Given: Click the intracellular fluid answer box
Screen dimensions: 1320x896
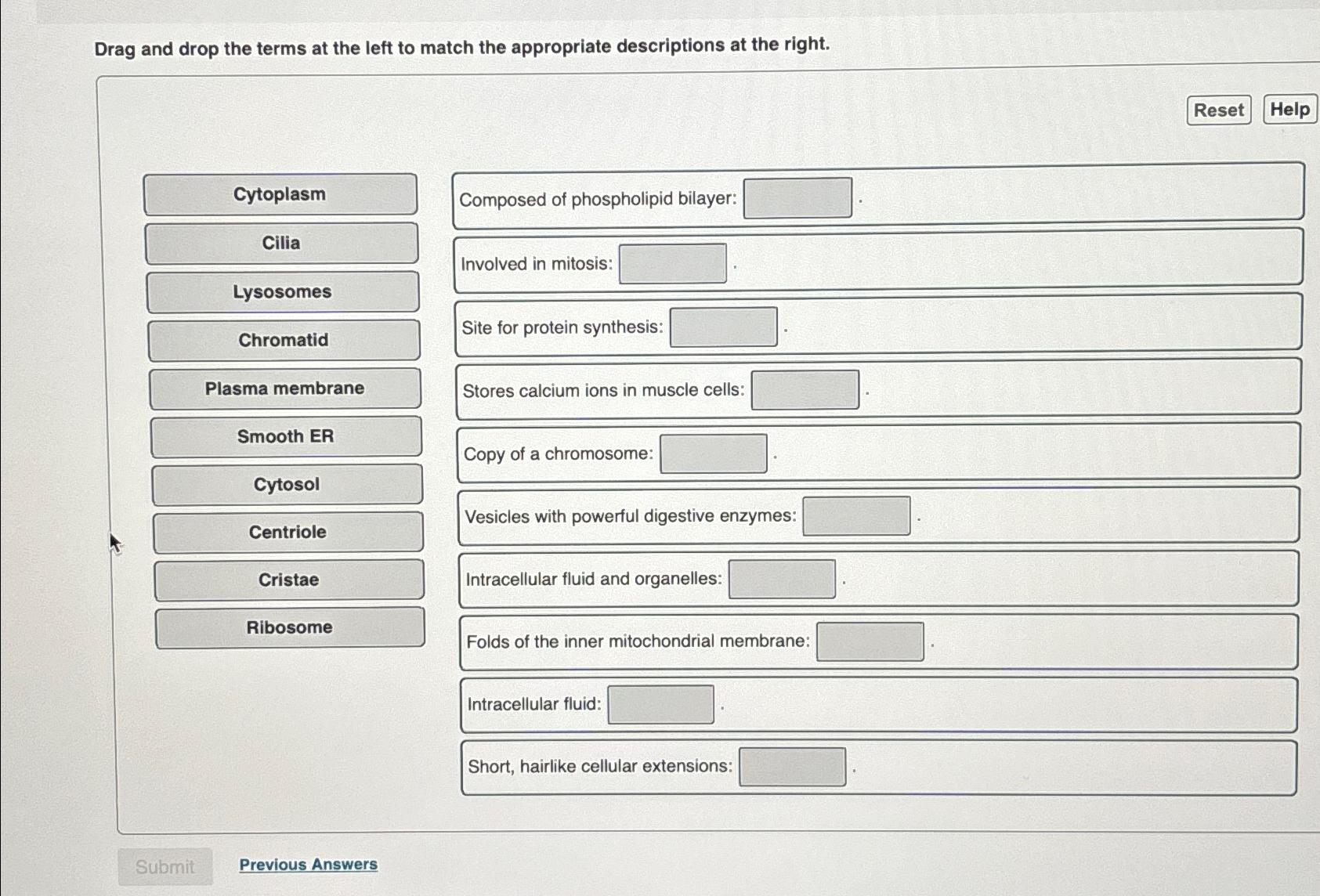Looking at the screenshot, I should tap(660, 703).
